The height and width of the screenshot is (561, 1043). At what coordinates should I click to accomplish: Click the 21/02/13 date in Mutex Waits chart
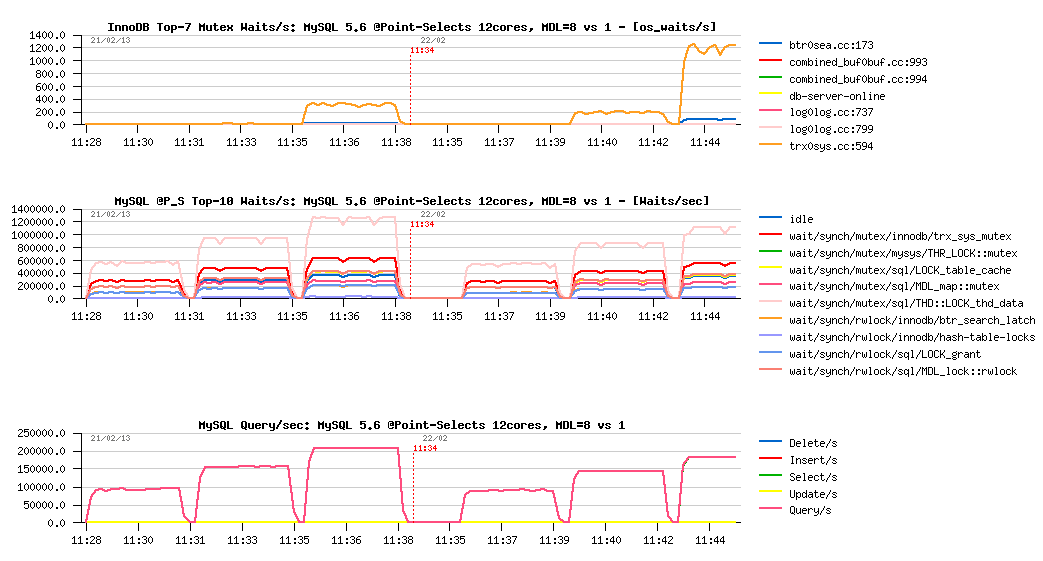[x=110, y=41]
